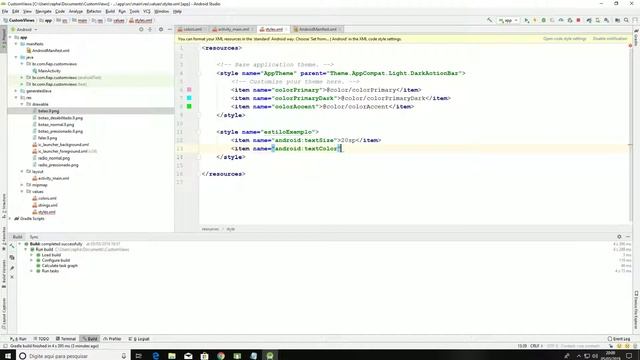Collapse the manifests folder
The width and height of the screenshot is (640, 360).
click(16, 44)
